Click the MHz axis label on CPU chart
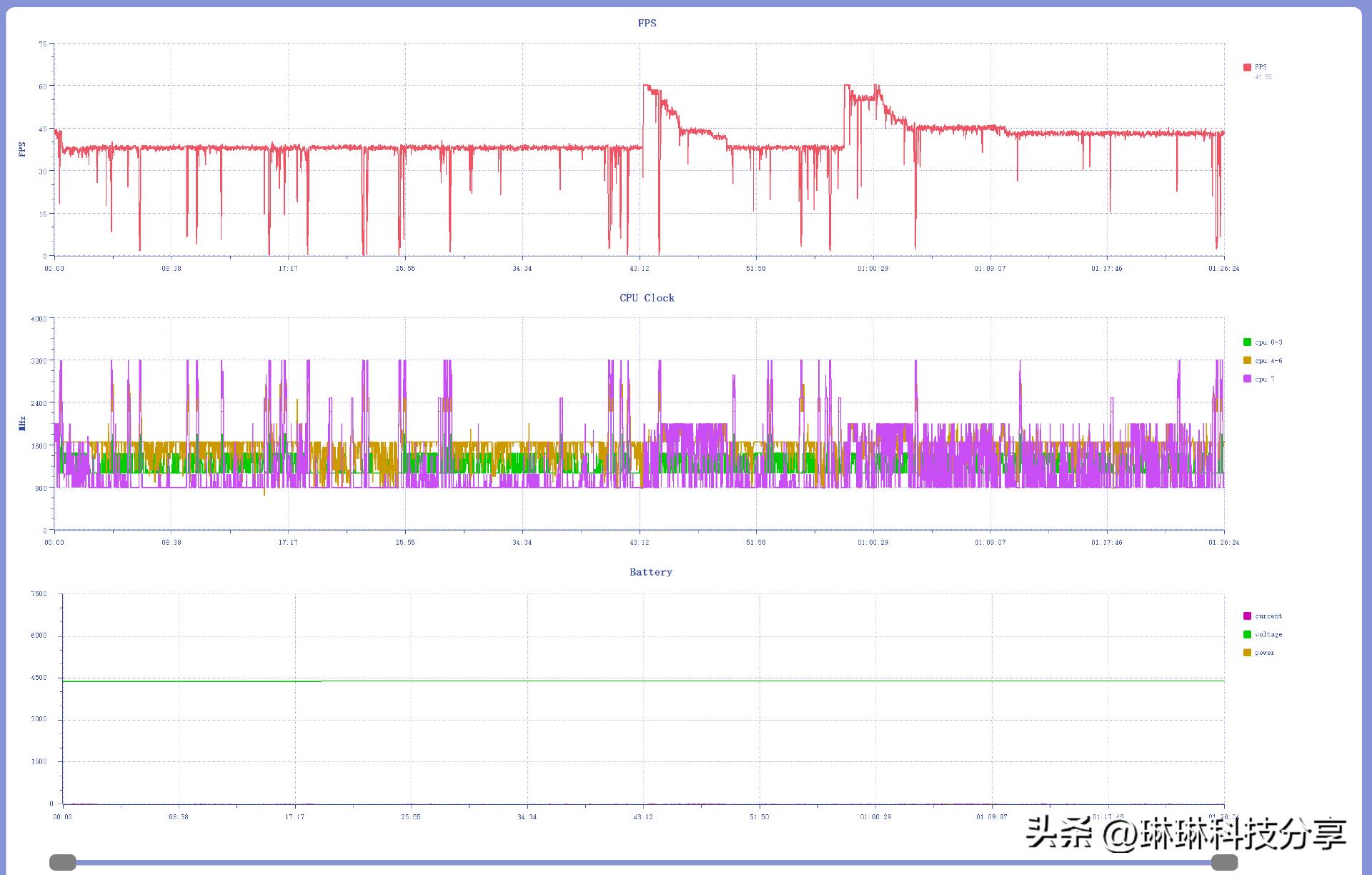This screenshot has height=875, width=1372. point(22,424)
